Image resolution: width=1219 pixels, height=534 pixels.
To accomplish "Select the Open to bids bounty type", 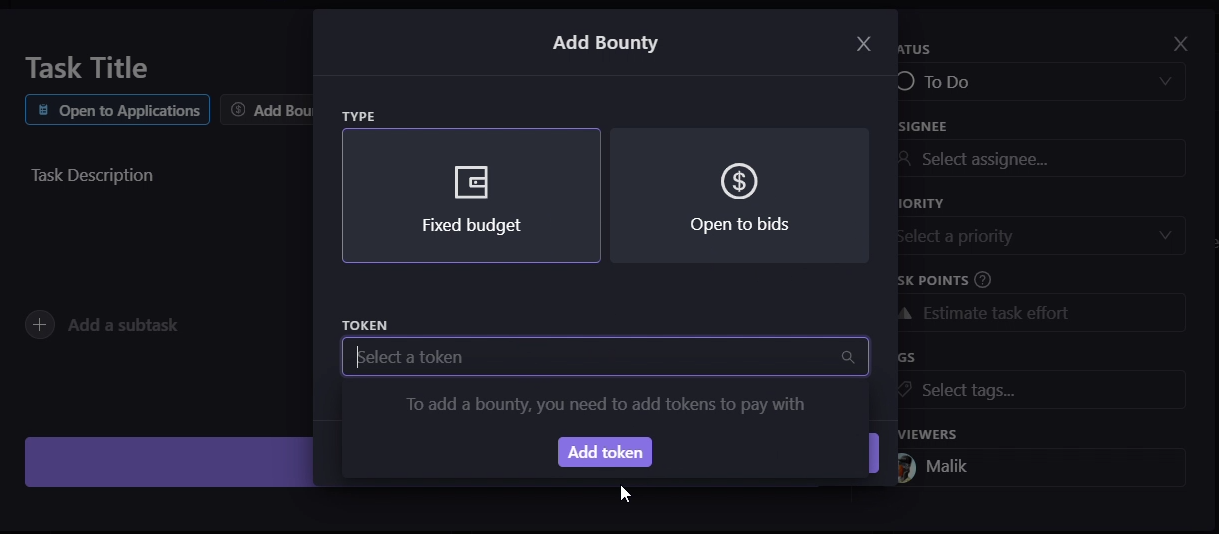I will 739,196.
